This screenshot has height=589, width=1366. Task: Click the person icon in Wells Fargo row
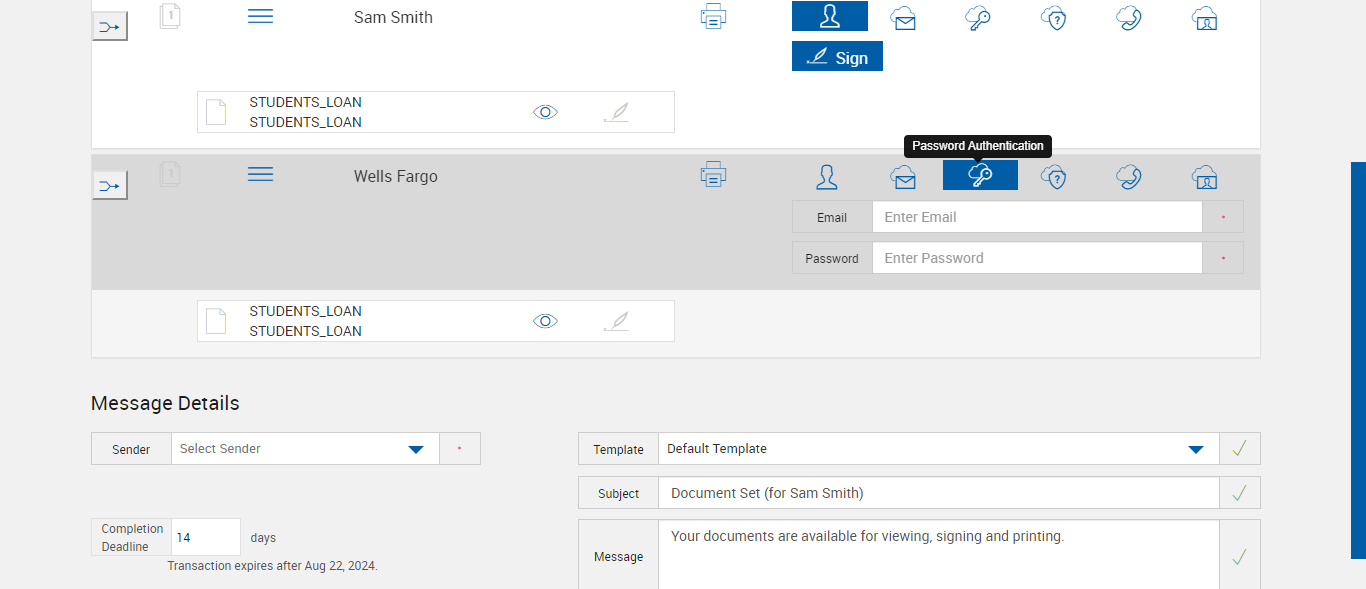click(827, 177)
